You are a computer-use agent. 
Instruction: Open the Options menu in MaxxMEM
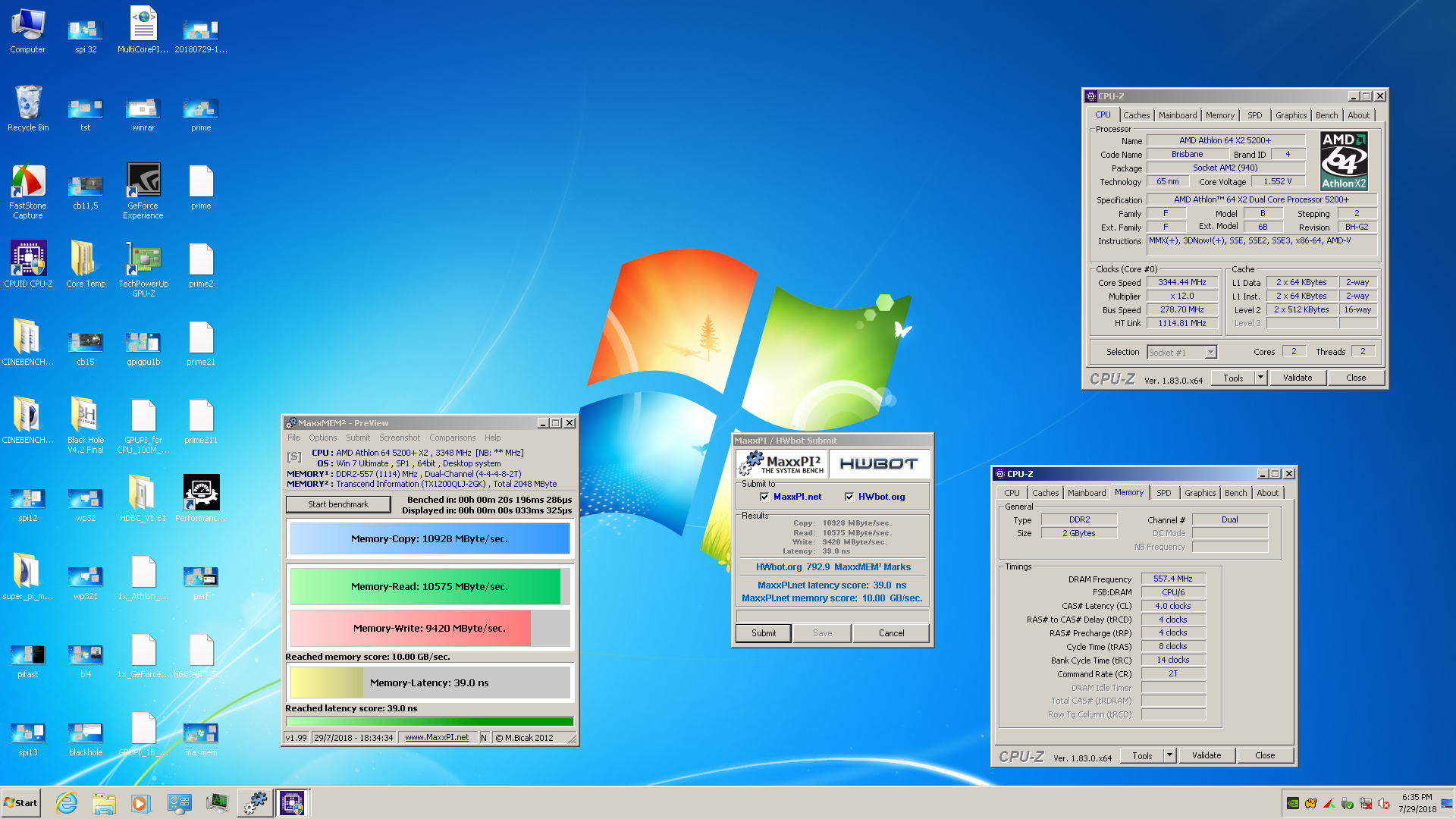pyautogui.click(x=322, y=438)
